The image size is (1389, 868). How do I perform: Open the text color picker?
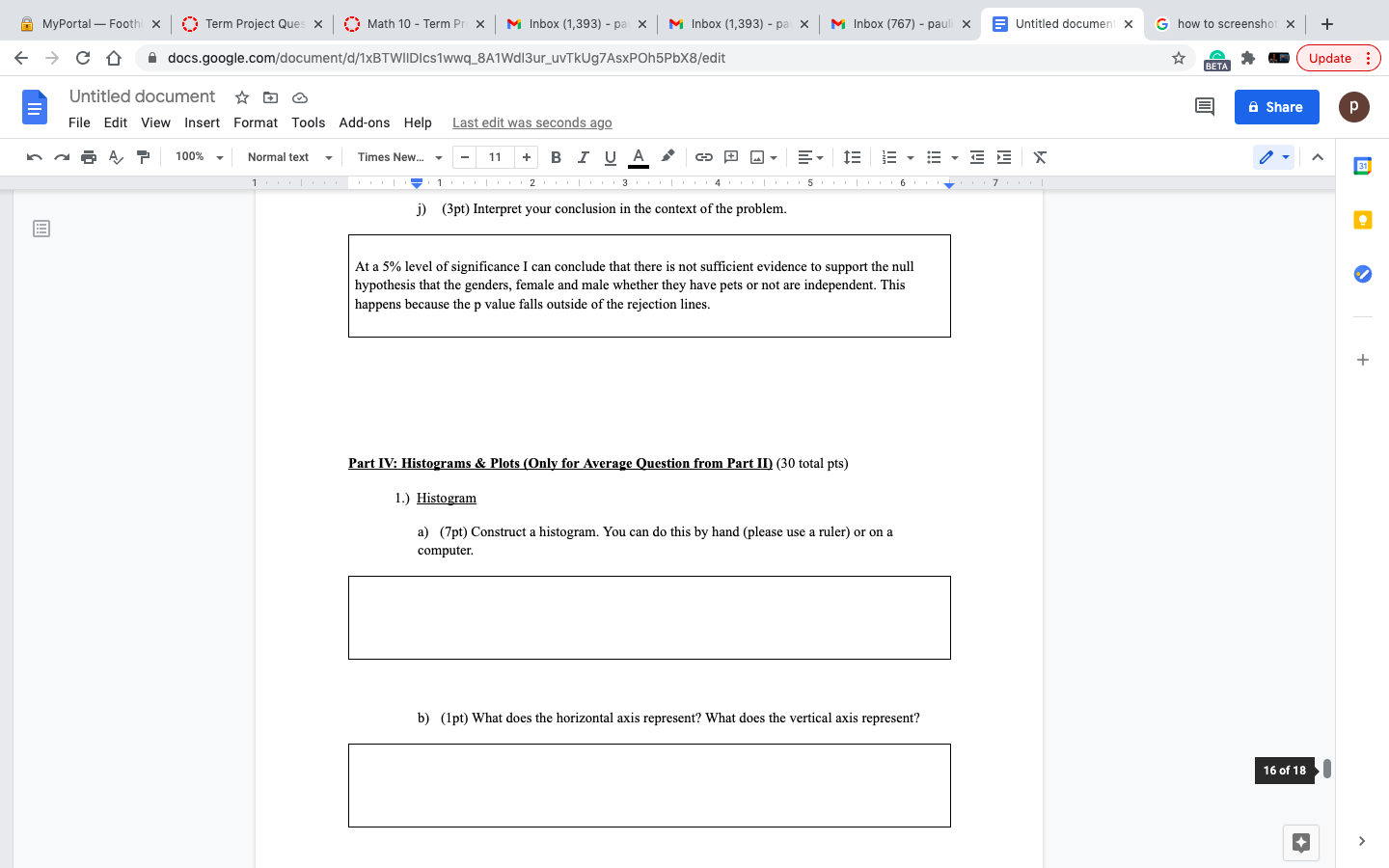tap(638, 156)
